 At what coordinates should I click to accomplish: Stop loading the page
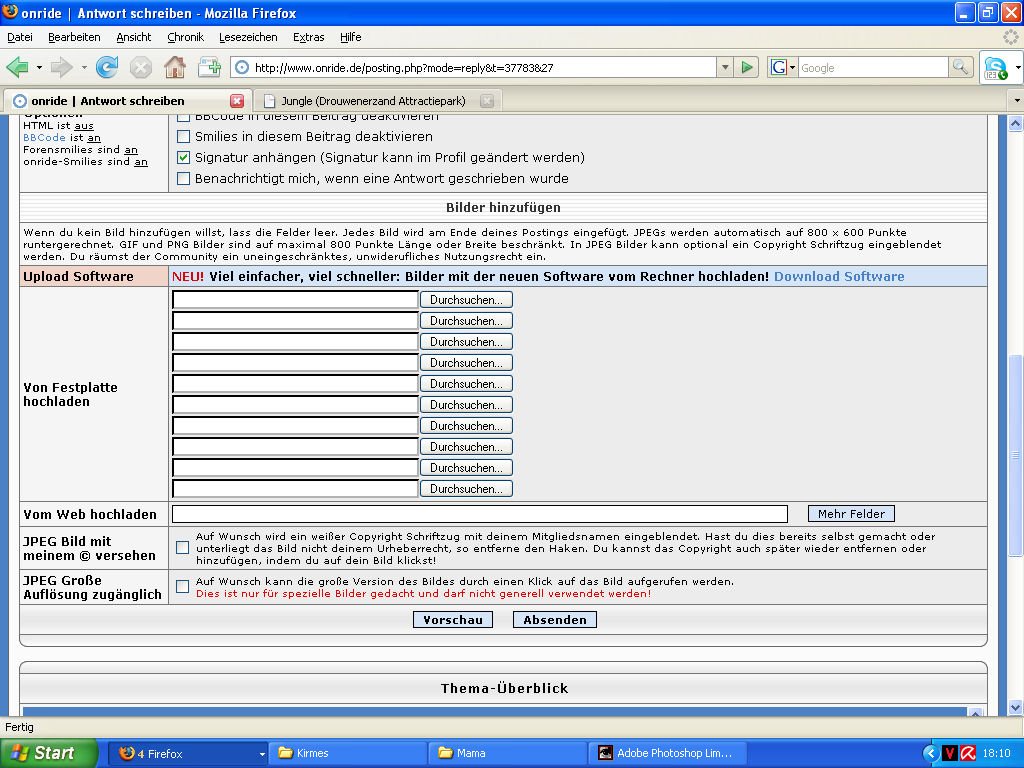pyautogui.click(x=140, y=67)
